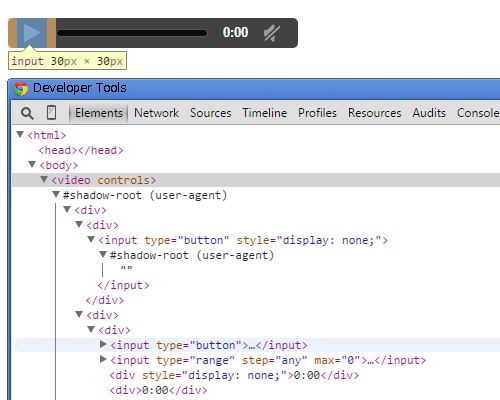
Task: Expand the input type="range" node
Action: pyautogui.click(x=103, y=359)
